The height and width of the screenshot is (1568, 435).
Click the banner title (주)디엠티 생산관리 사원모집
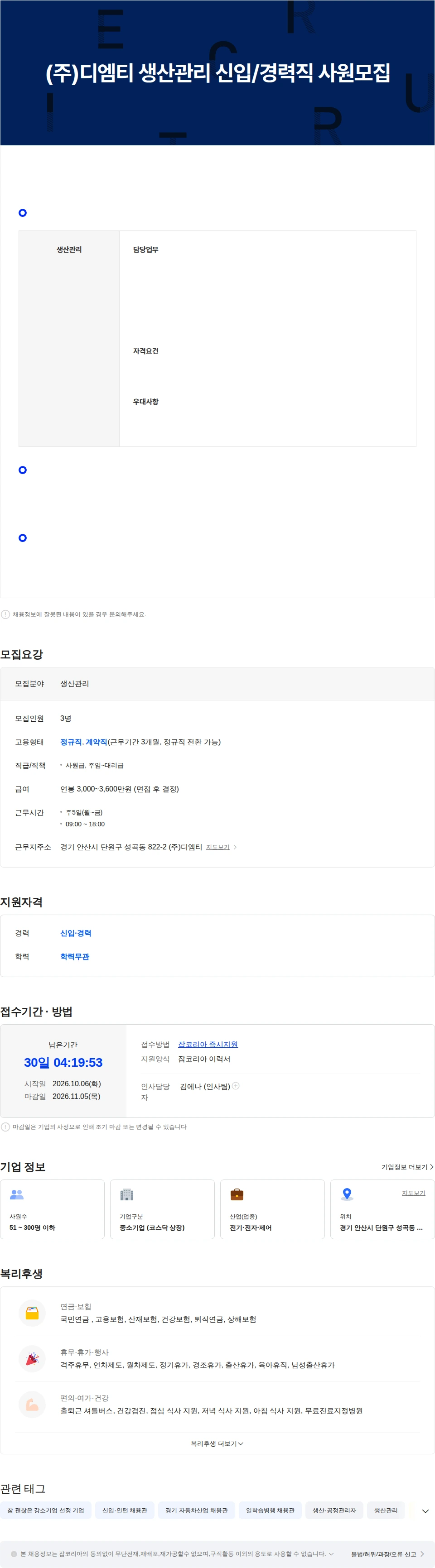pos(217,72)
